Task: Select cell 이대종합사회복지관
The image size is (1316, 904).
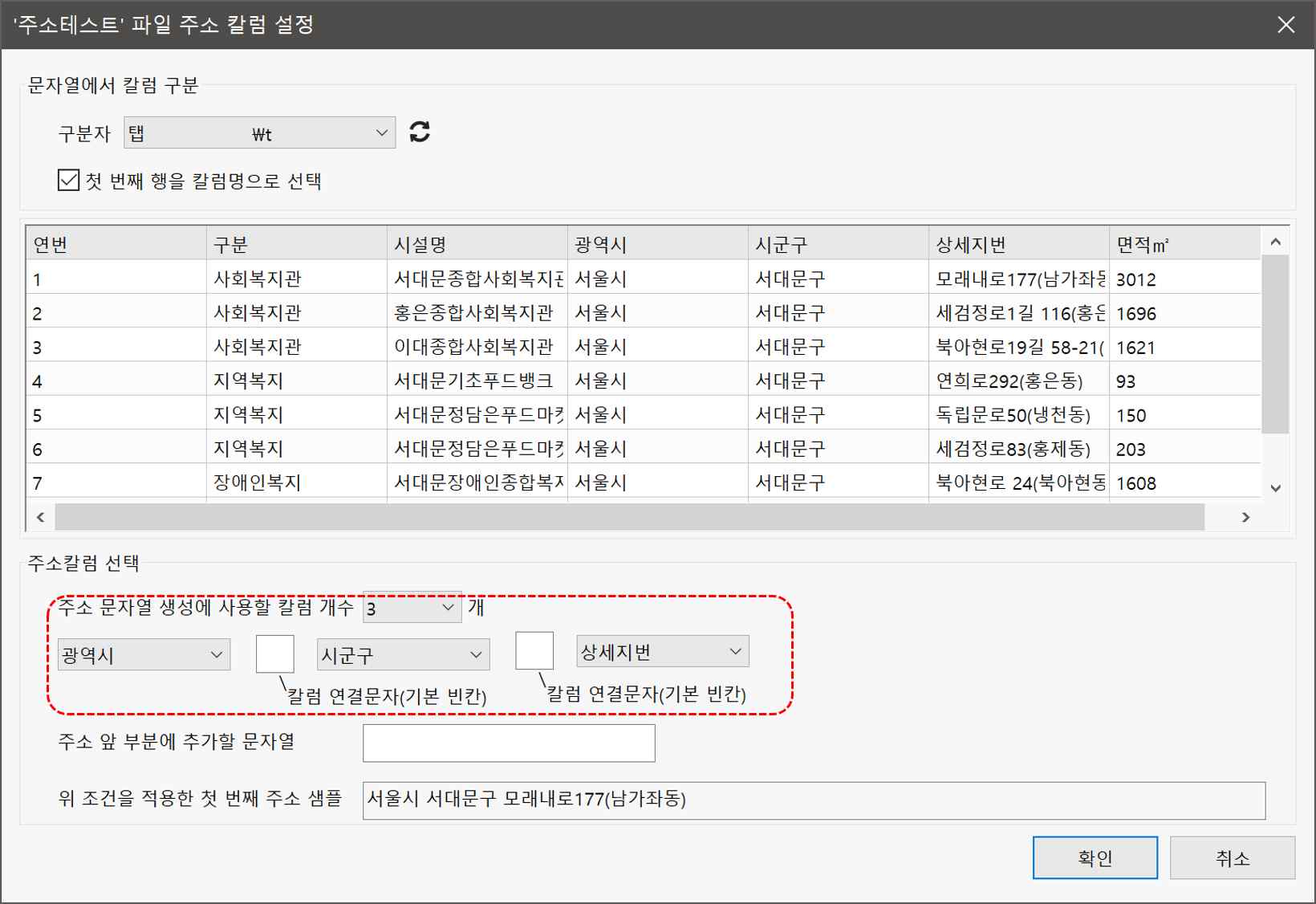Action: [x=477, y=346]
